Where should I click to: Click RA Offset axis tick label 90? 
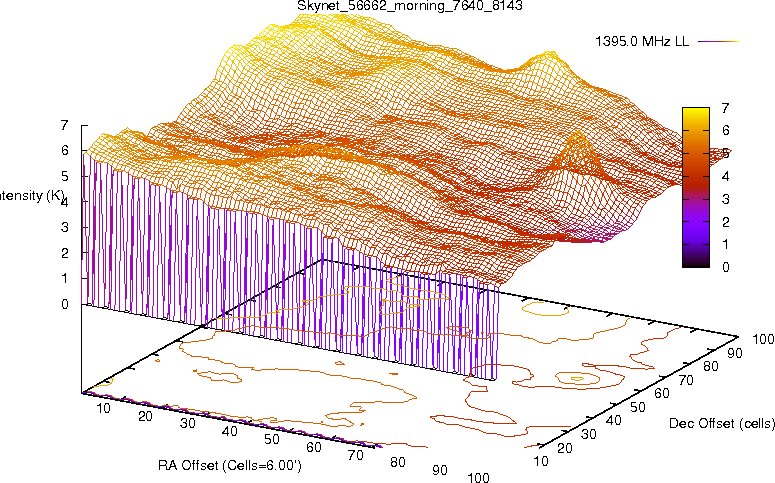(x=440, y=470)
